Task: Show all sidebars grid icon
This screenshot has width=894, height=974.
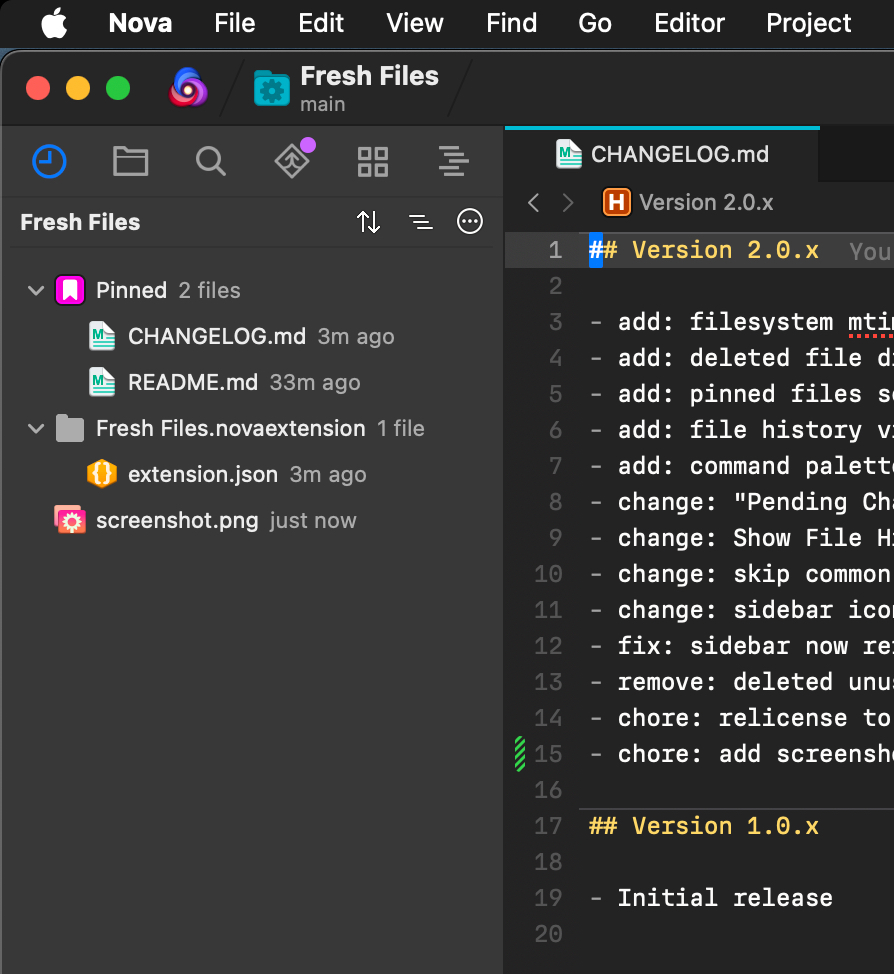Action: point(373,161)
